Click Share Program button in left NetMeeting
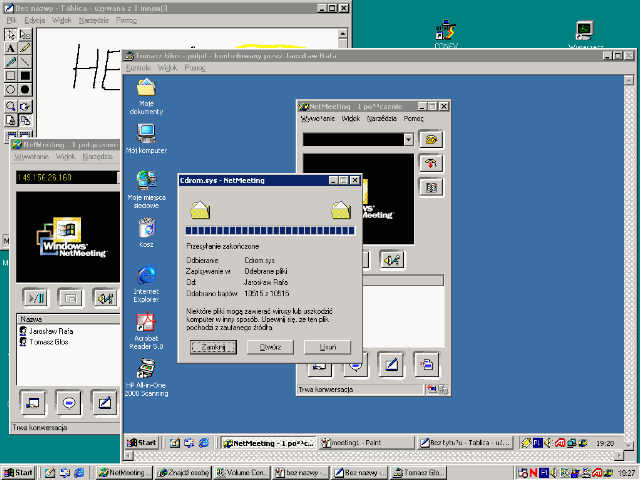 click(x=33, y=403)
